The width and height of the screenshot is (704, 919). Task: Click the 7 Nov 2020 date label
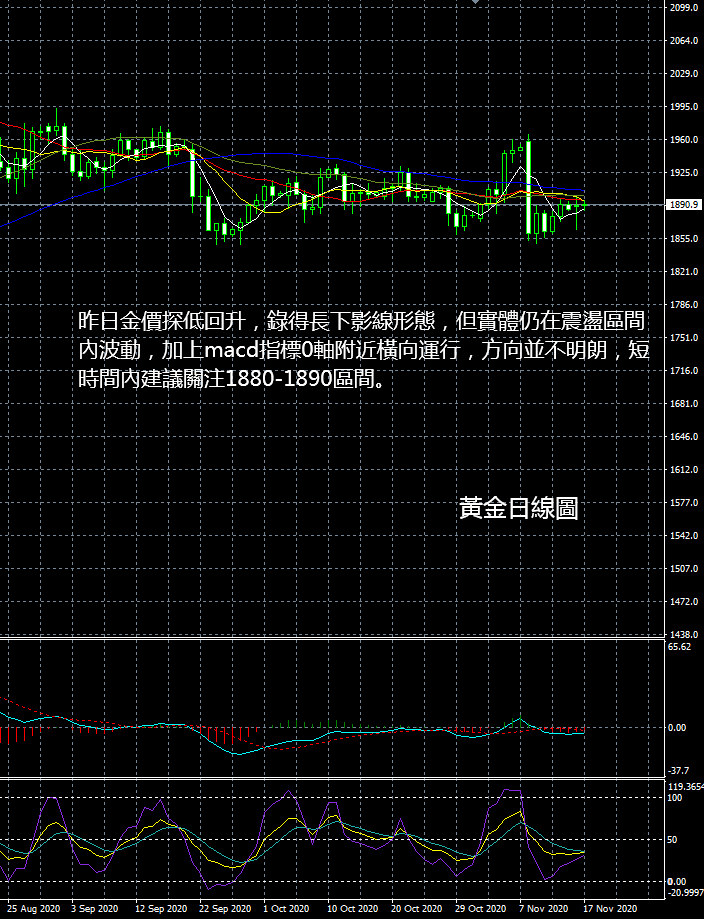pyautogui.click(x=543, y=908)
